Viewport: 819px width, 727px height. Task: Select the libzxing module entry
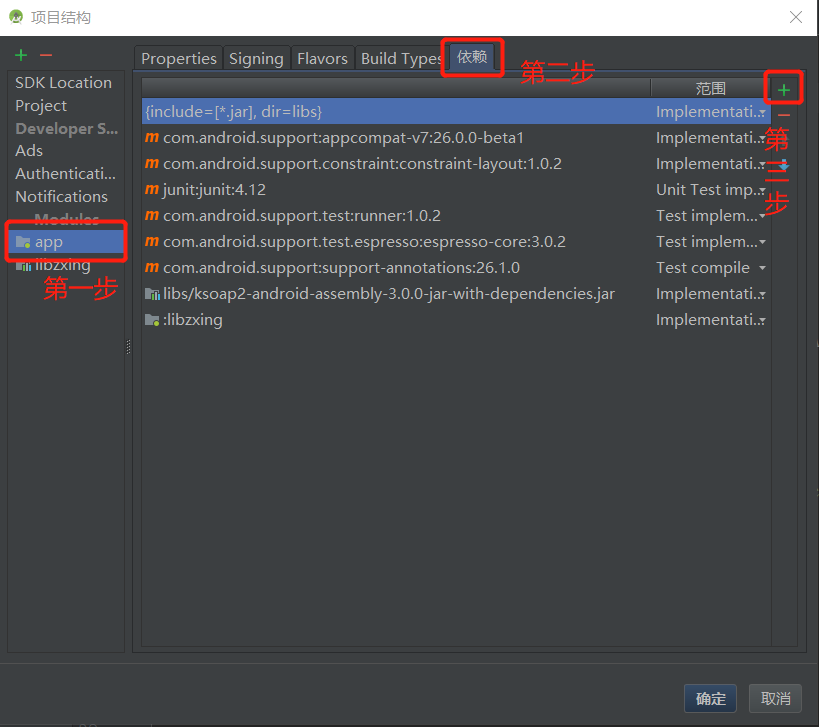pyautogui.click(x=66, y=265)
